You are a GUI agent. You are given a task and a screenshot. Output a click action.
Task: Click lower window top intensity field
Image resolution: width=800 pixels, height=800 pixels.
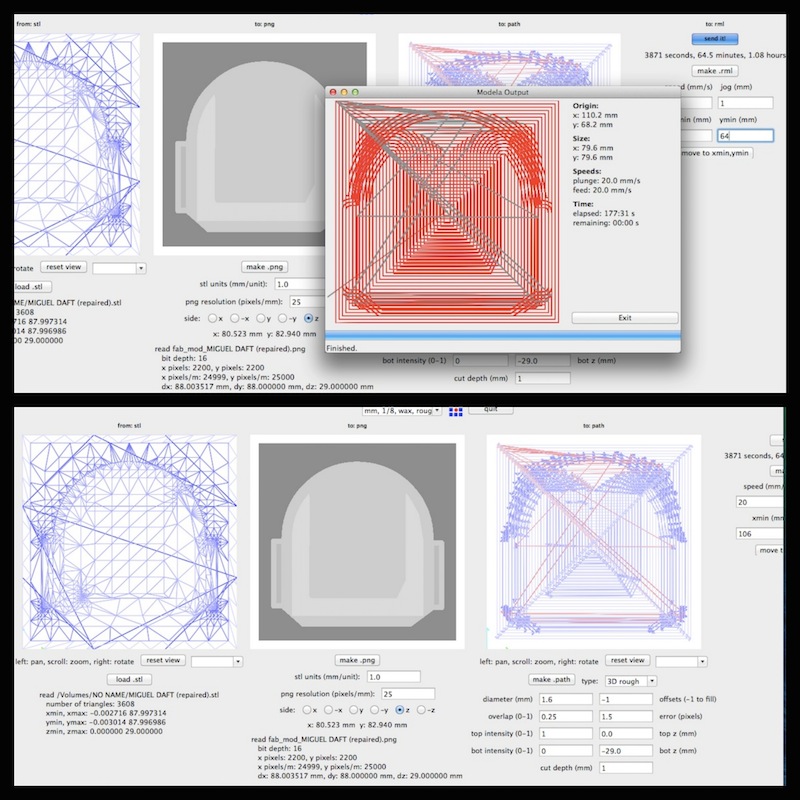[566, 734]
